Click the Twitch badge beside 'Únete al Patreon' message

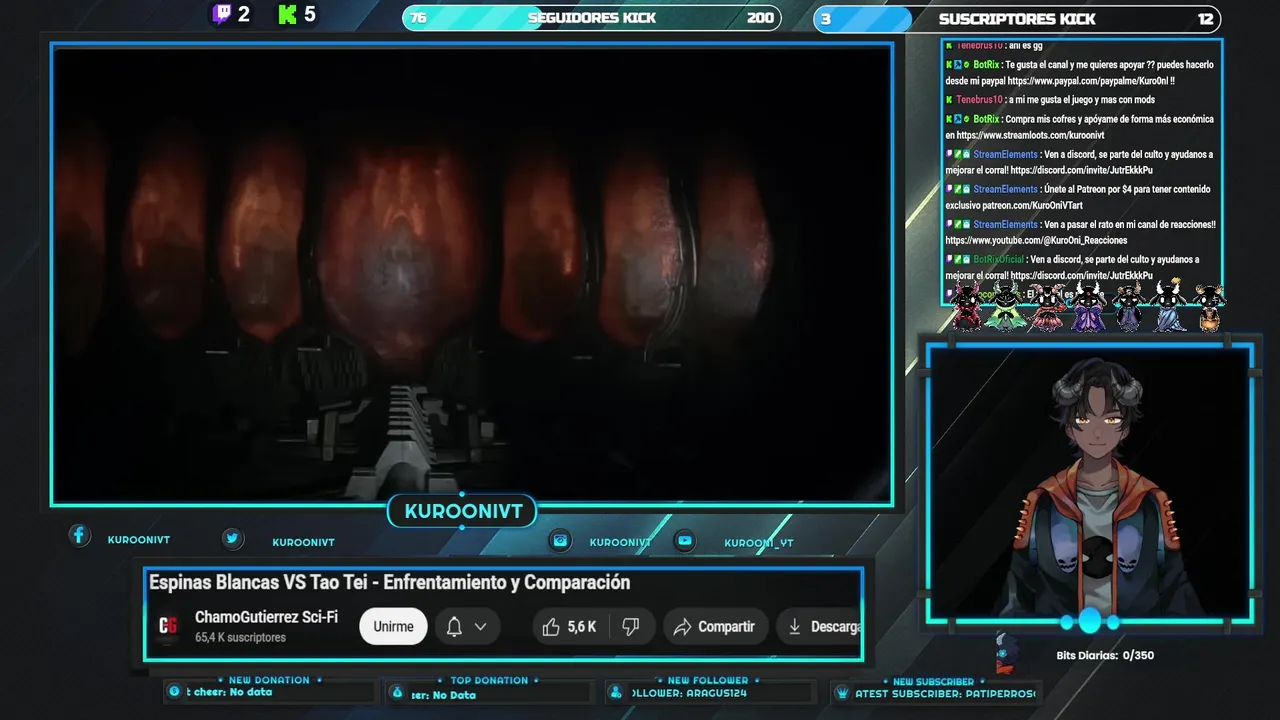tap(949, 189)
